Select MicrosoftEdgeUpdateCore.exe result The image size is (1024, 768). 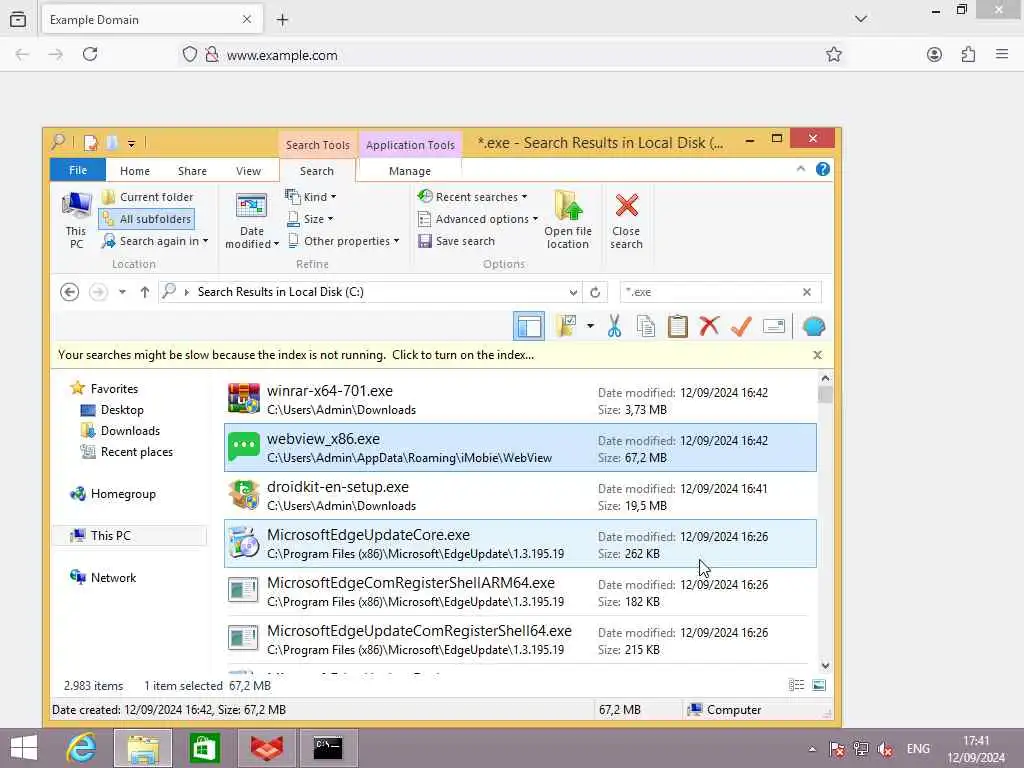[520, 543]
